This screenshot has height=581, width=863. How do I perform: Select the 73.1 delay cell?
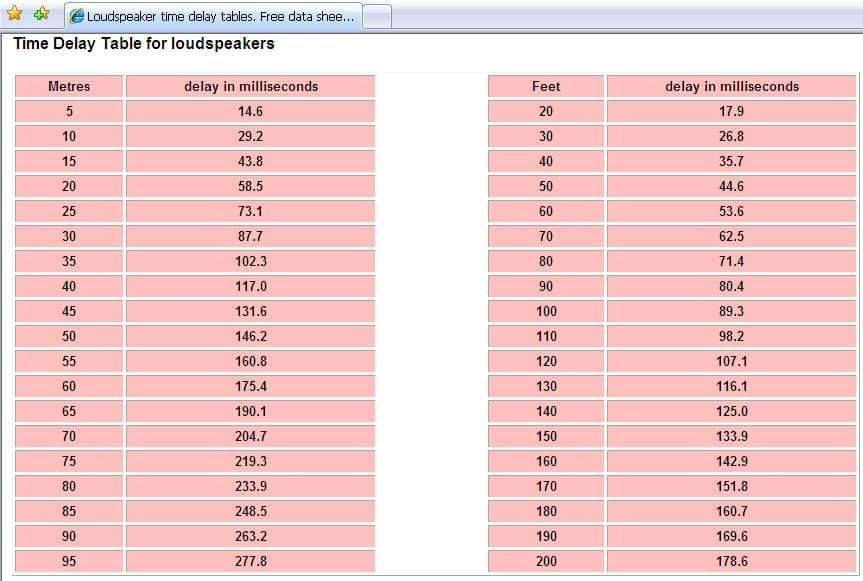click(250, 211)
